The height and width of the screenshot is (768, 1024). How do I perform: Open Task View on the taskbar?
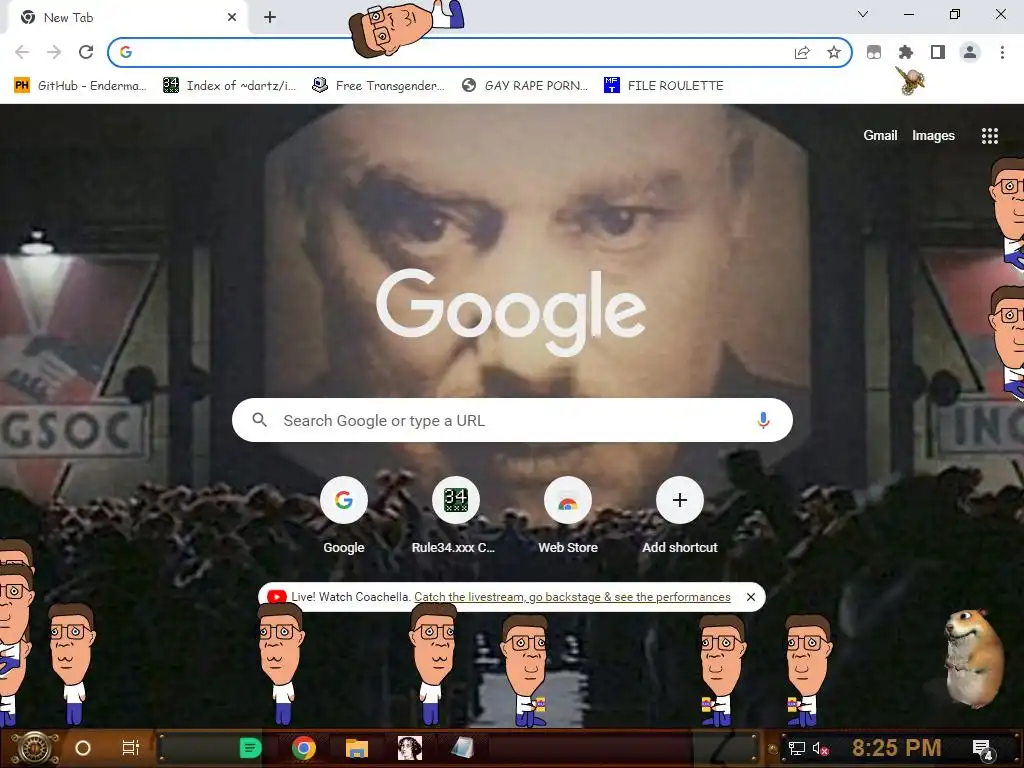click(x=131, y=748)
